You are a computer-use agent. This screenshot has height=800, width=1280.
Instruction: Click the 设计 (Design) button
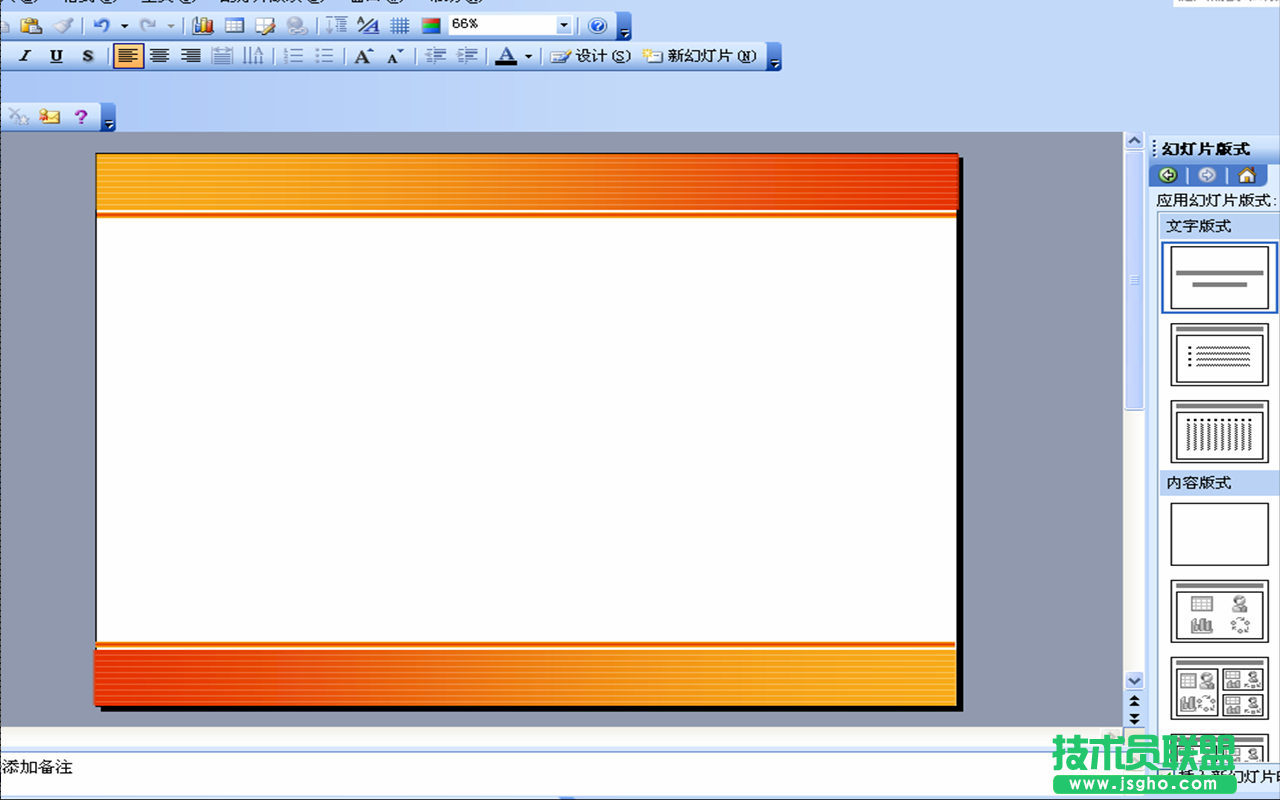(x=591, y=56)
